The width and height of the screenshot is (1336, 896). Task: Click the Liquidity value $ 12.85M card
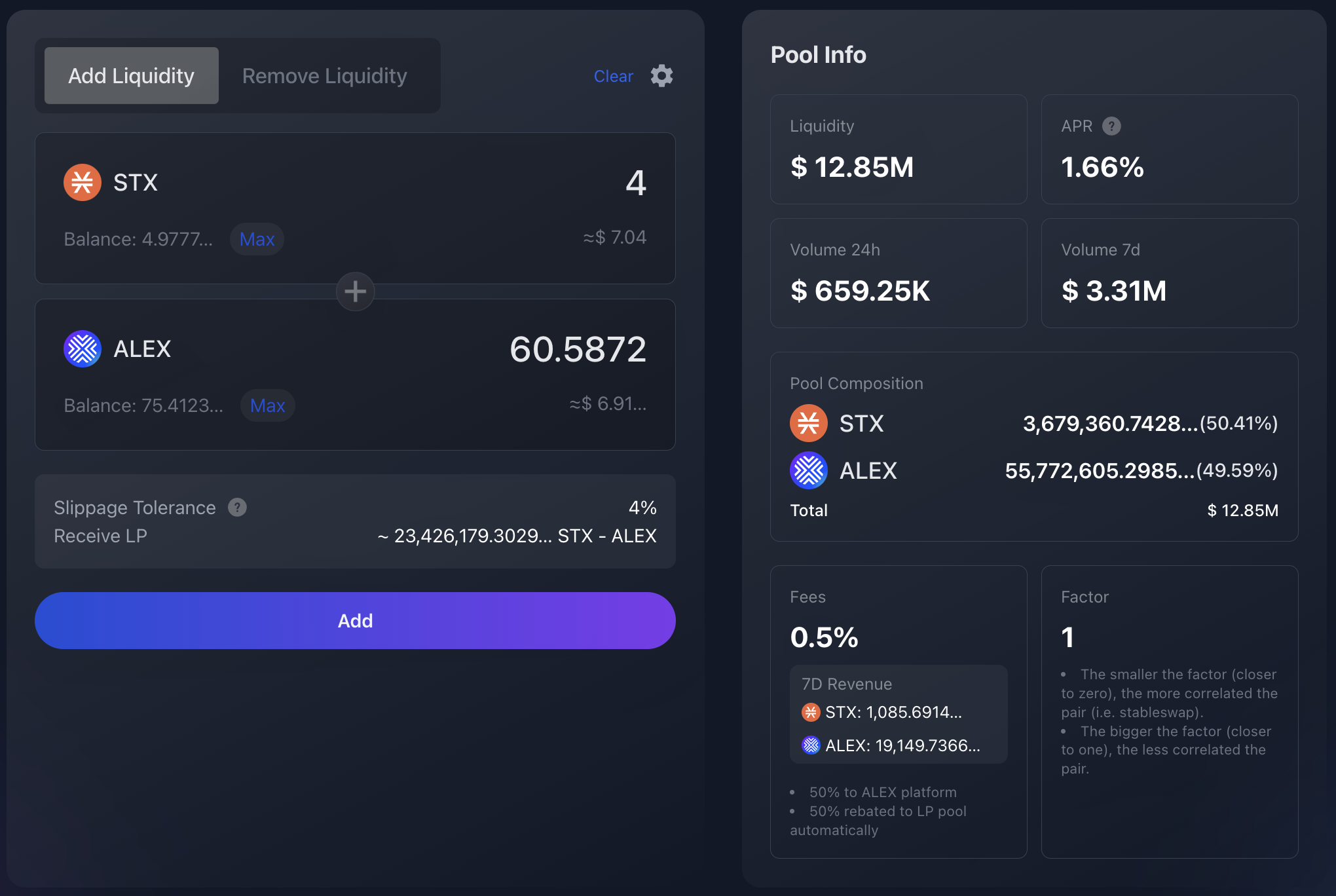(x=899, y=149)
